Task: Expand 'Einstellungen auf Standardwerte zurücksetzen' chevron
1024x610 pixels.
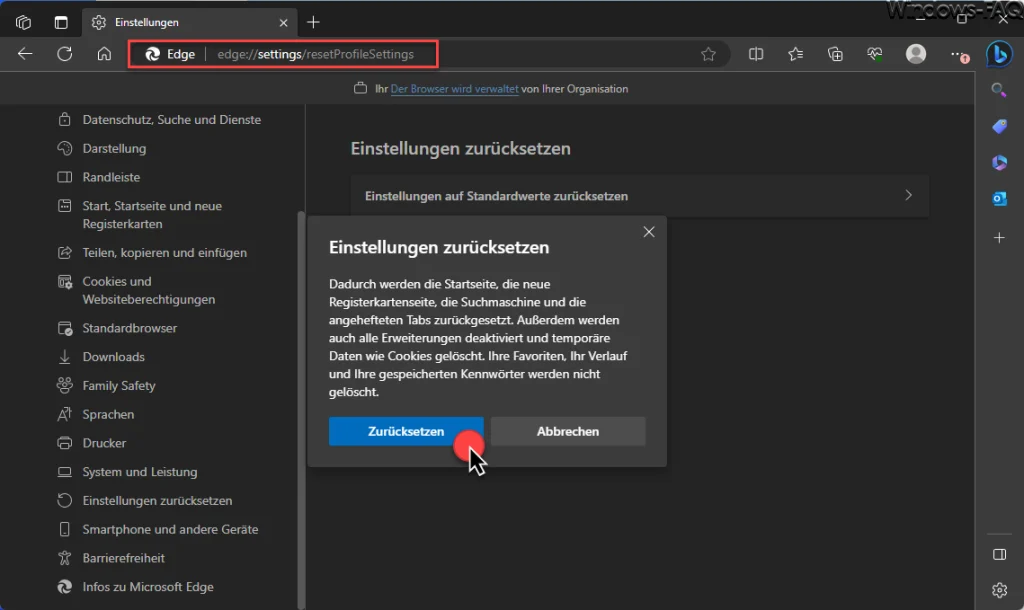Action: point(908,195)
